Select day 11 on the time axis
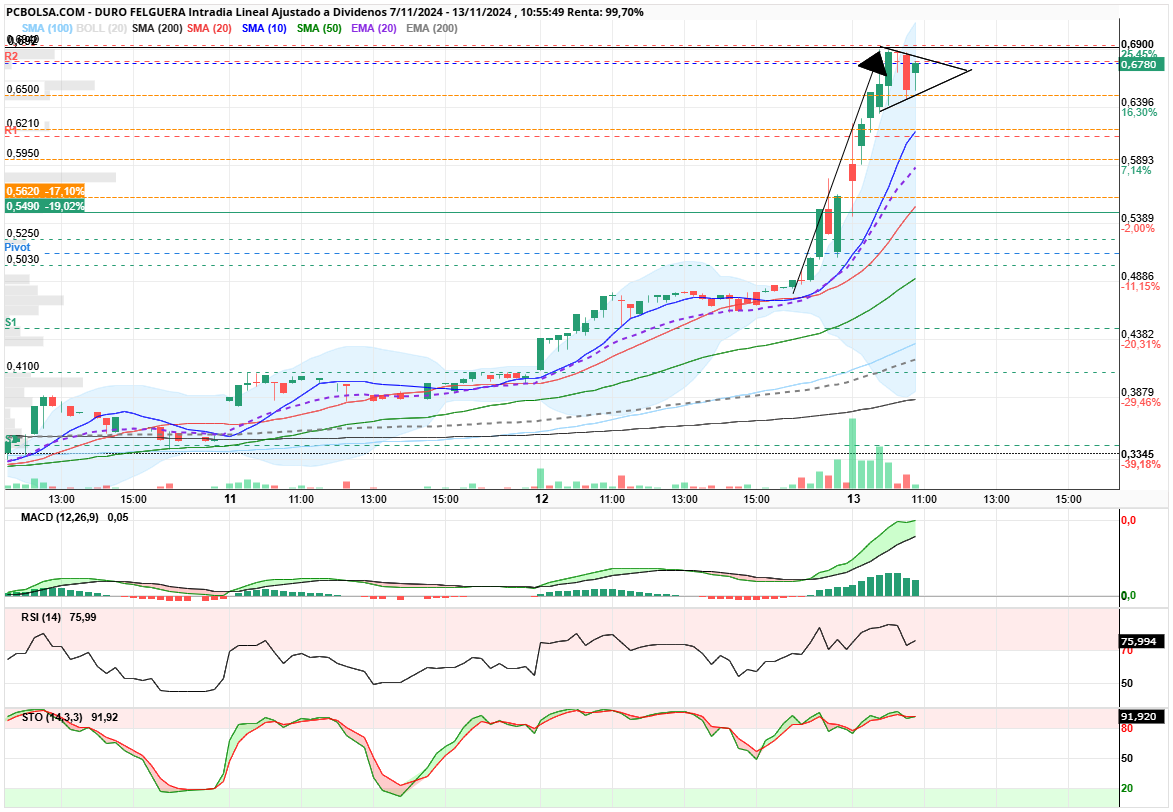The height and width of the screenshot is (812, 1173). (230, 499)
